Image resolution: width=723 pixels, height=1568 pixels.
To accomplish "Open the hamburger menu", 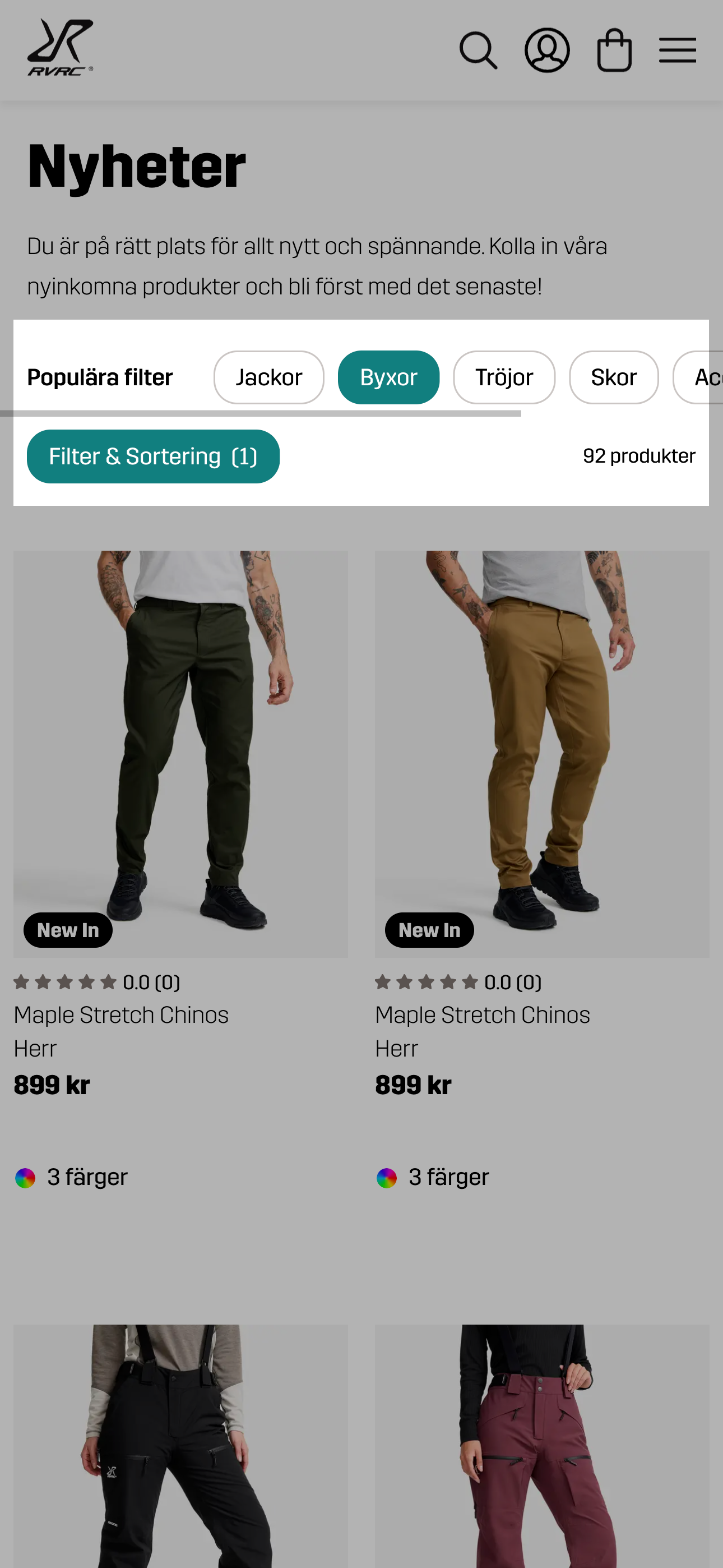I will coord(676,50).
